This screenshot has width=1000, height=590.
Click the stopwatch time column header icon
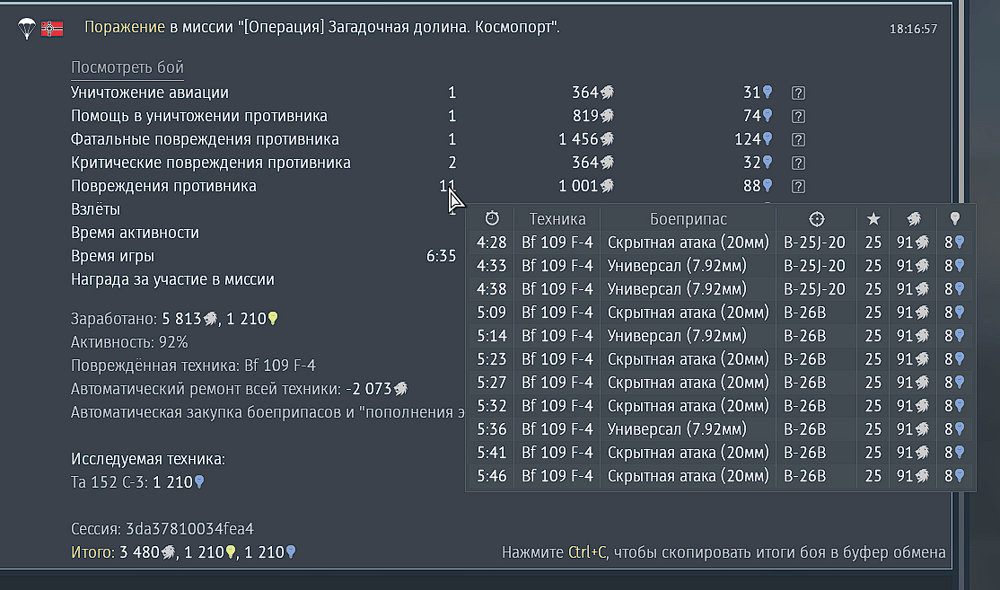pyautogui.click(x=492, y=218)
